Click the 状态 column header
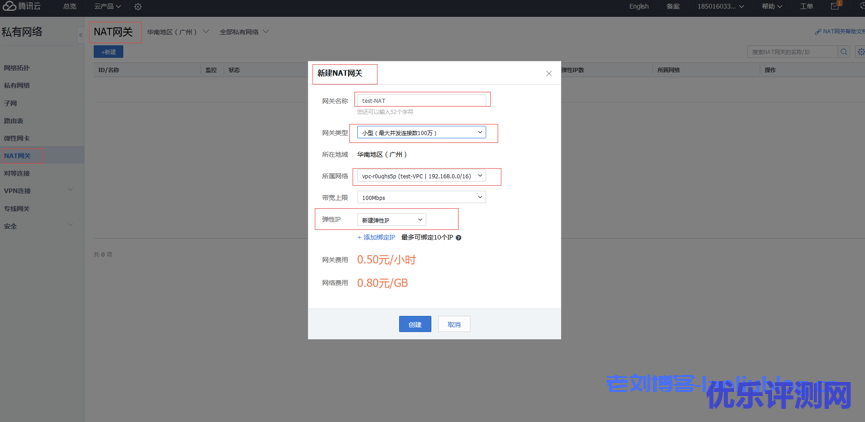Image resolution: width=865 pixels, height=422 pixels. (x=234, y=71)
